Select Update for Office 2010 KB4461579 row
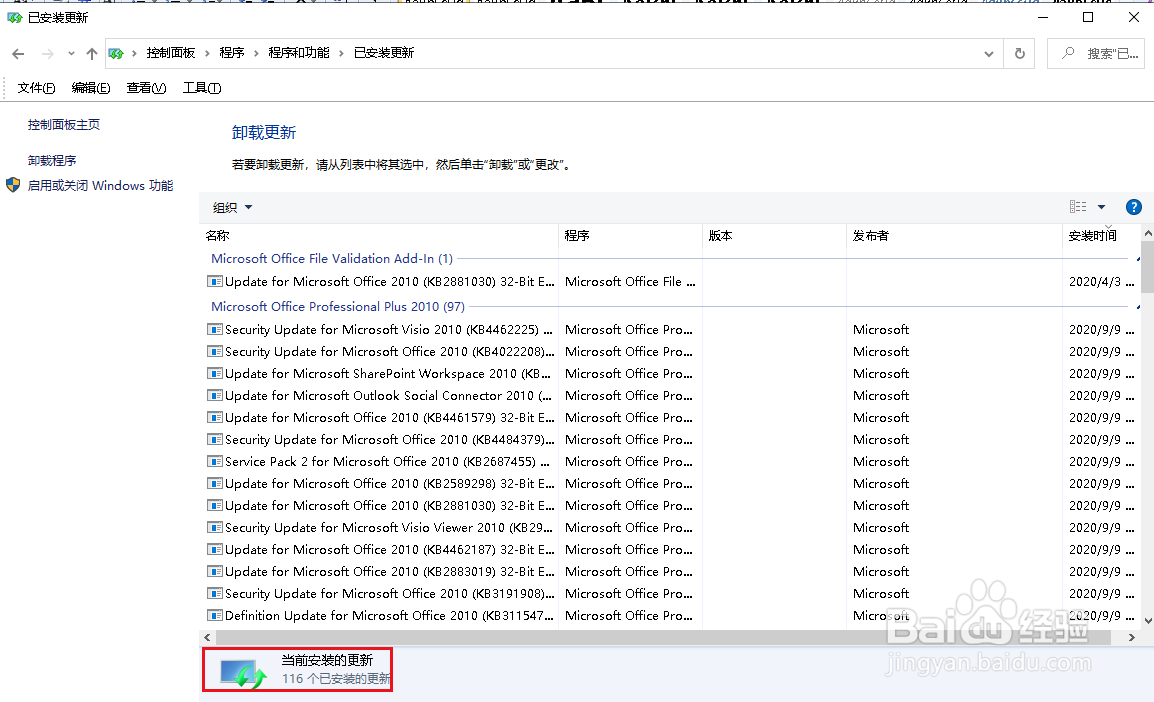Viewport: 1154px width, 702px height. (670, 418)
